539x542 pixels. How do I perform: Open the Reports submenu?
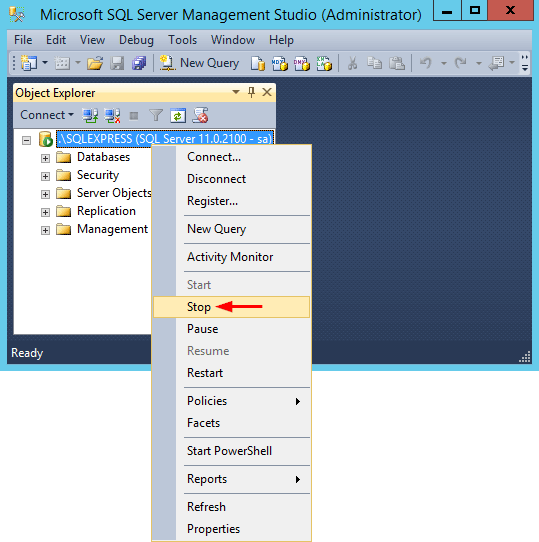click(232, 479)
